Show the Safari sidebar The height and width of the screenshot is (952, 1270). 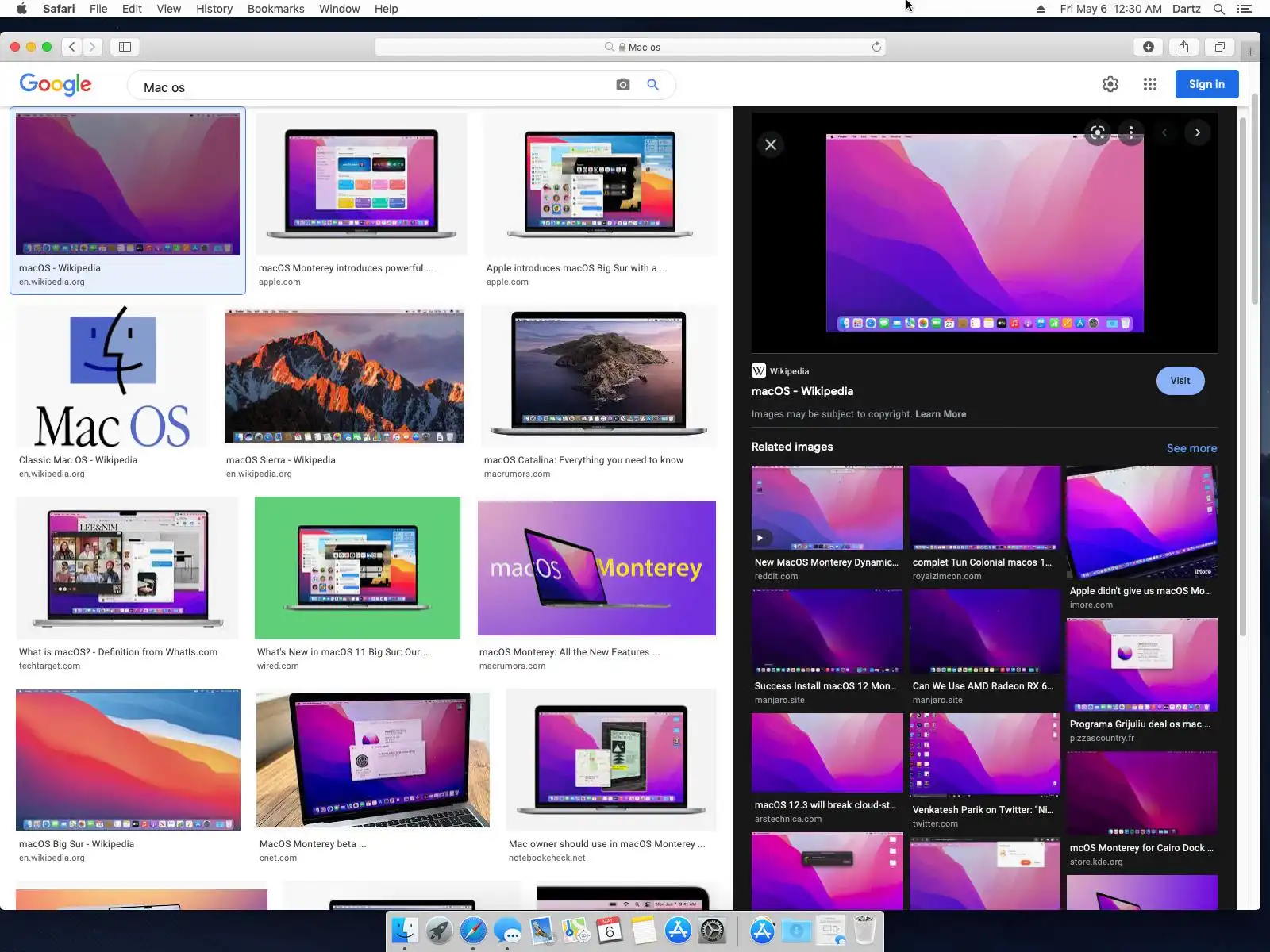coord(125,47)
